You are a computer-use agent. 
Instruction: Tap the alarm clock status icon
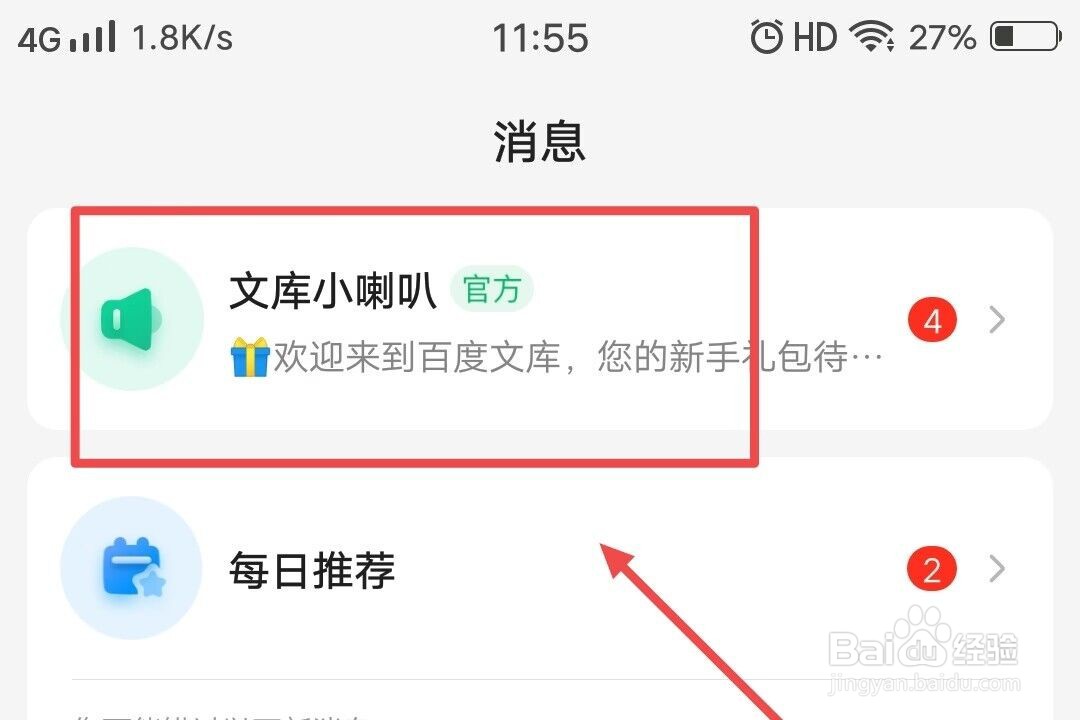click(x=767, y=37)
